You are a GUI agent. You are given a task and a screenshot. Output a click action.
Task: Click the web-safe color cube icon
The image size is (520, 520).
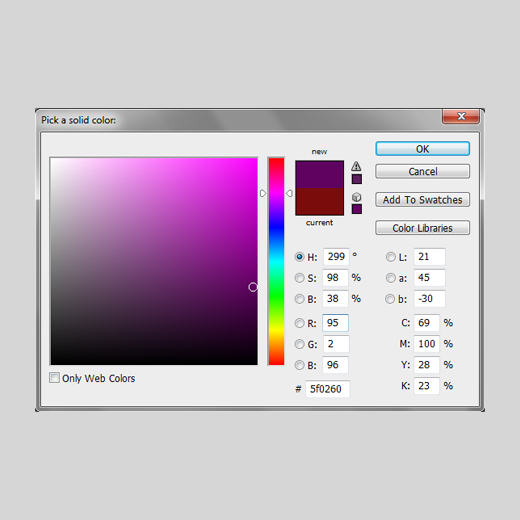pyautogui.click(x=356, y=197)
